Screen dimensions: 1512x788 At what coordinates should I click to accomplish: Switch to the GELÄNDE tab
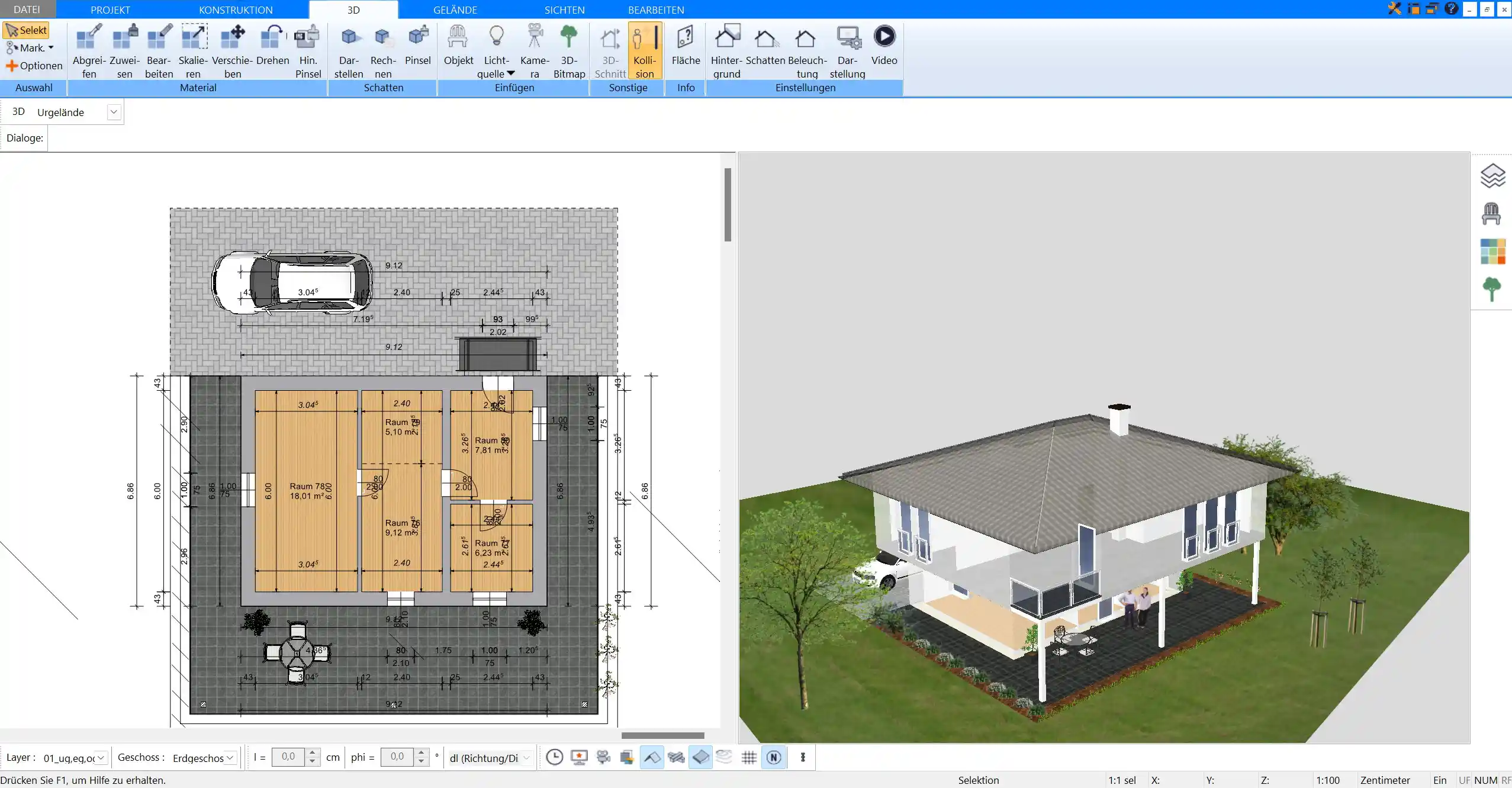pos(455,9)
